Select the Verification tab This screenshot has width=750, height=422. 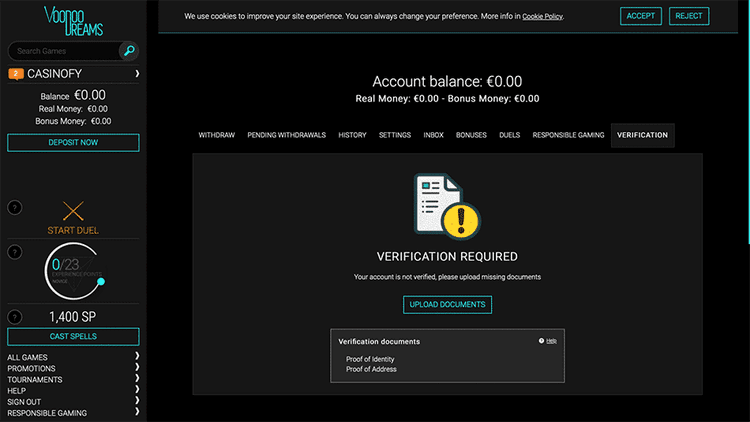tap(642, 135)
